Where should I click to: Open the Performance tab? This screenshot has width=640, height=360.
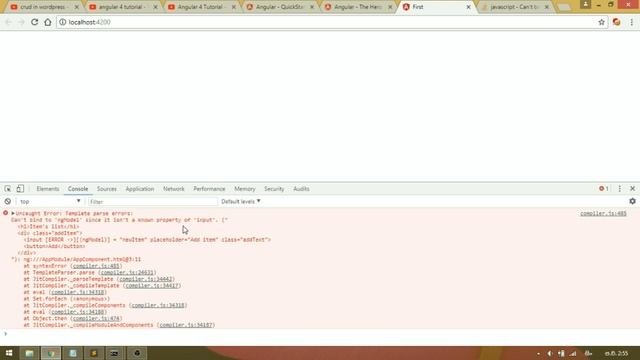(209, 189)
